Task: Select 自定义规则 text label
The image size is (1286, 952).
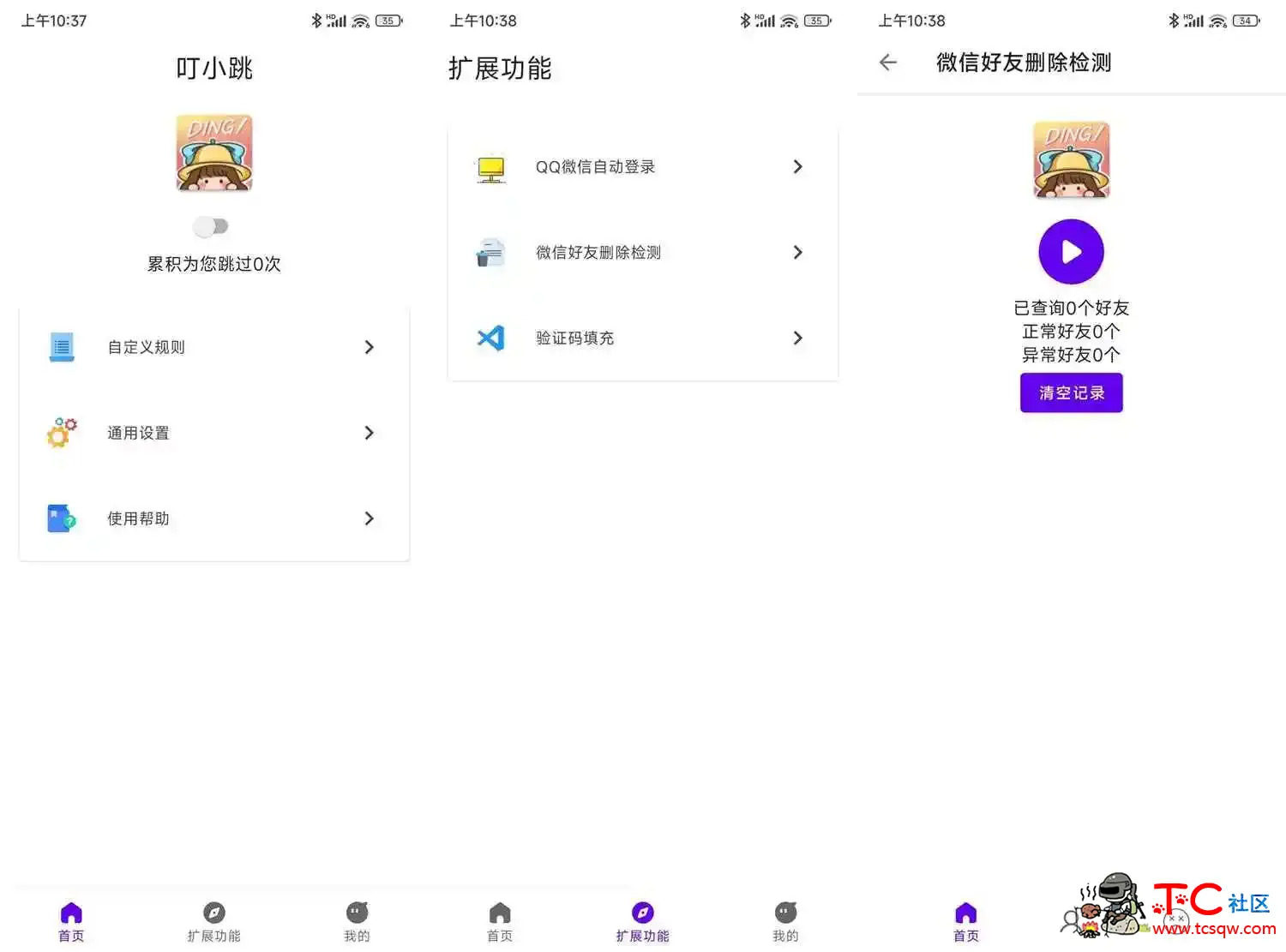Action: tap(146, 347)
